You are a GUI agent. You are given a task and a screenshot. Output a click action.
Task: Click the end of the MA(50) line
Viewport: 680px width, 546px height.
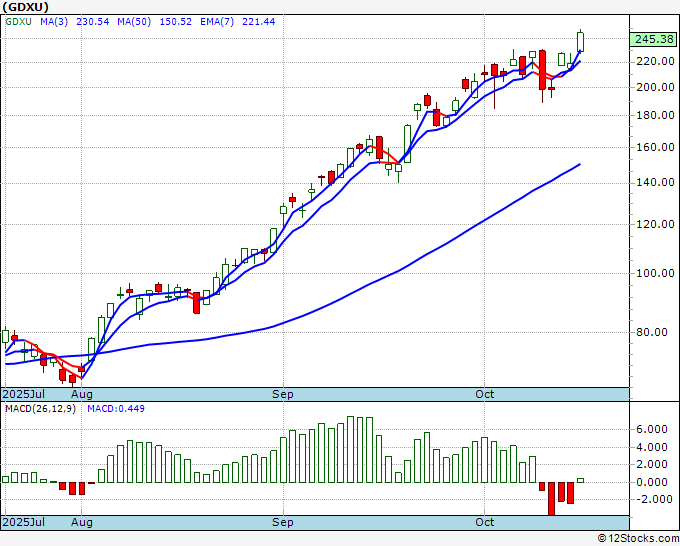coord(580,164)
